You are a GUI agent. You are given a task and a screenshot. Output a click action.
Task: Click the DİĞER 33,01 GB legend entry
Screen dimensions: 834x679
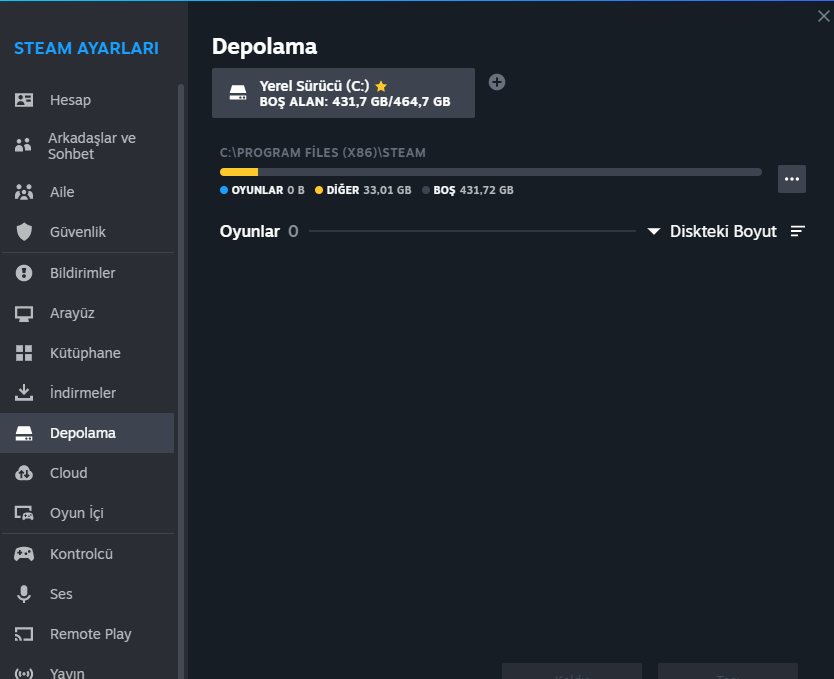click(x=363, y=190)
